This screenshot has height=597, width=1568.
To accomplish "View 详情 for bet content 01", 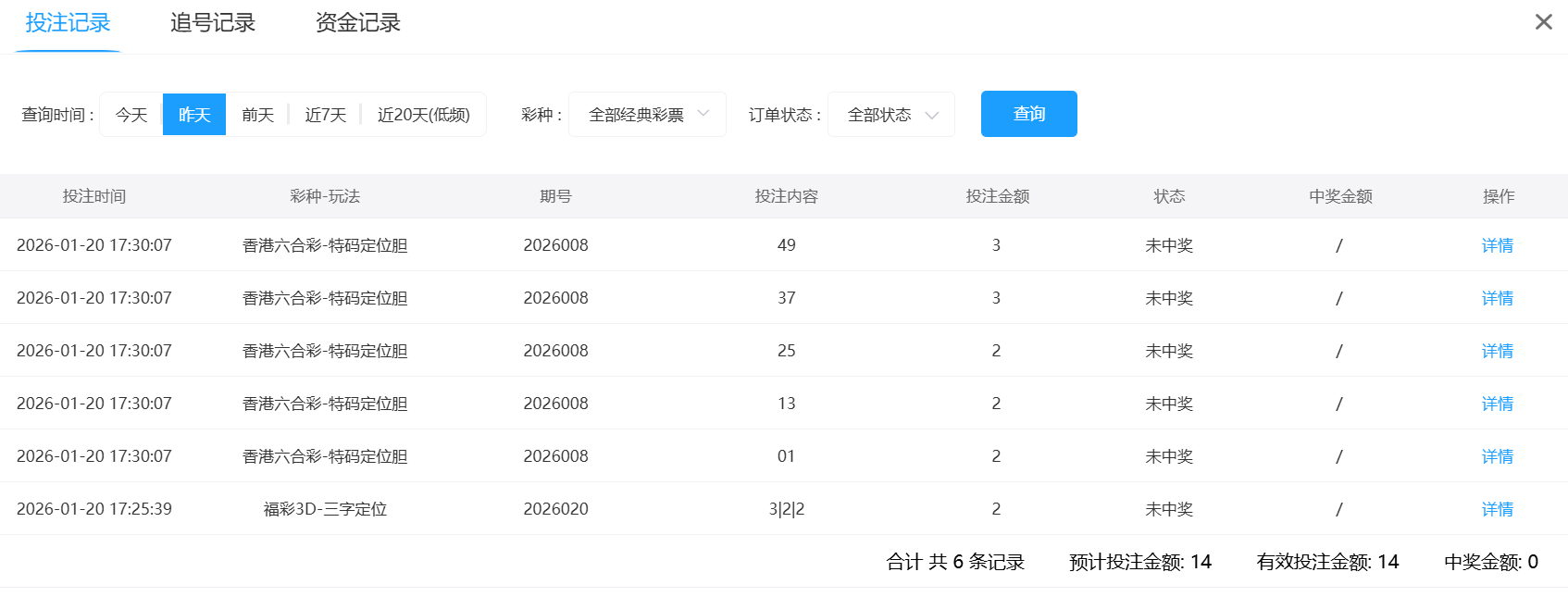I will (1497, 456).
